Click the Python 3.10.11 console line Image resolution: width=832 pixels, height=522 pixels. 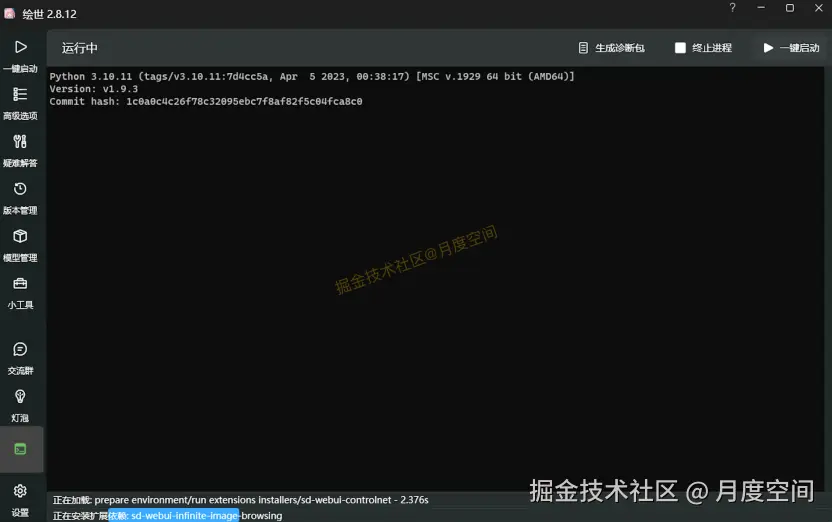pyautogui.click(x=312, y=76)
